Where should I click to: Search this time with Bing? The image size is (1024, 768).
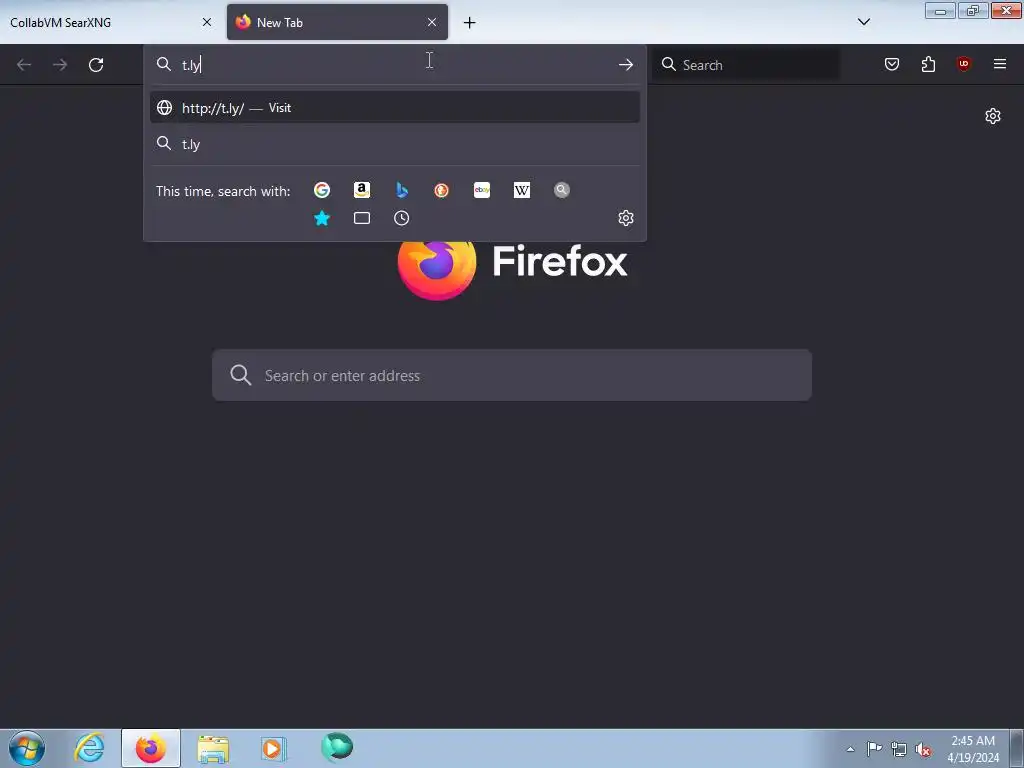point(402,190)
